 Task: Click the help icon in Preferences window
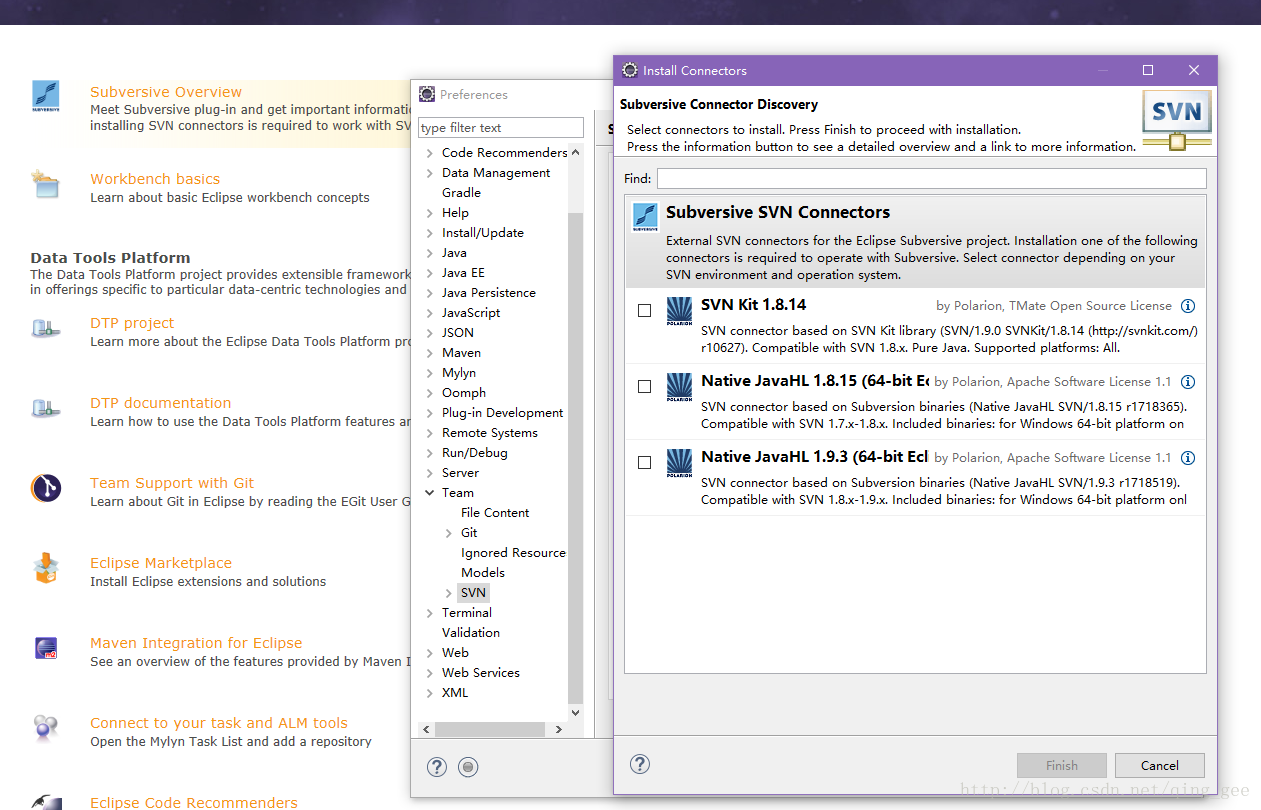tap(437, 767)
